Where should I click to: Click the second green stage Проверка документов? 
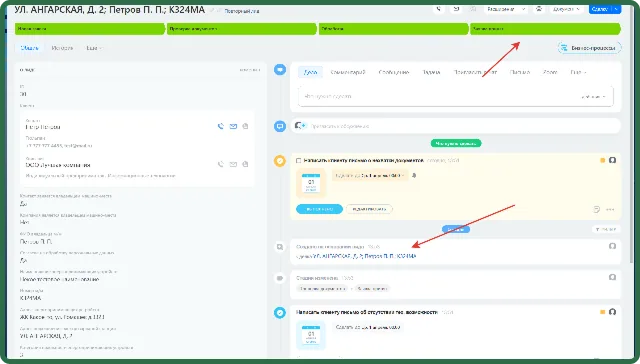point(242,29)
